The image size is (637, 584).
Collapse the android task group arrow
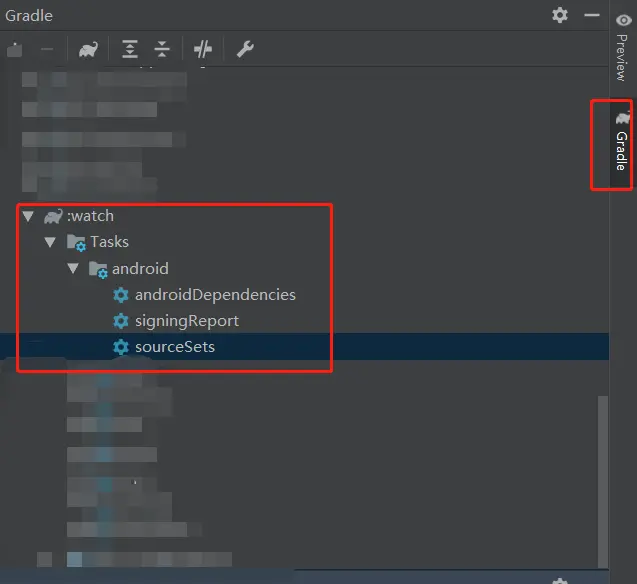click(x=73, y=269)
